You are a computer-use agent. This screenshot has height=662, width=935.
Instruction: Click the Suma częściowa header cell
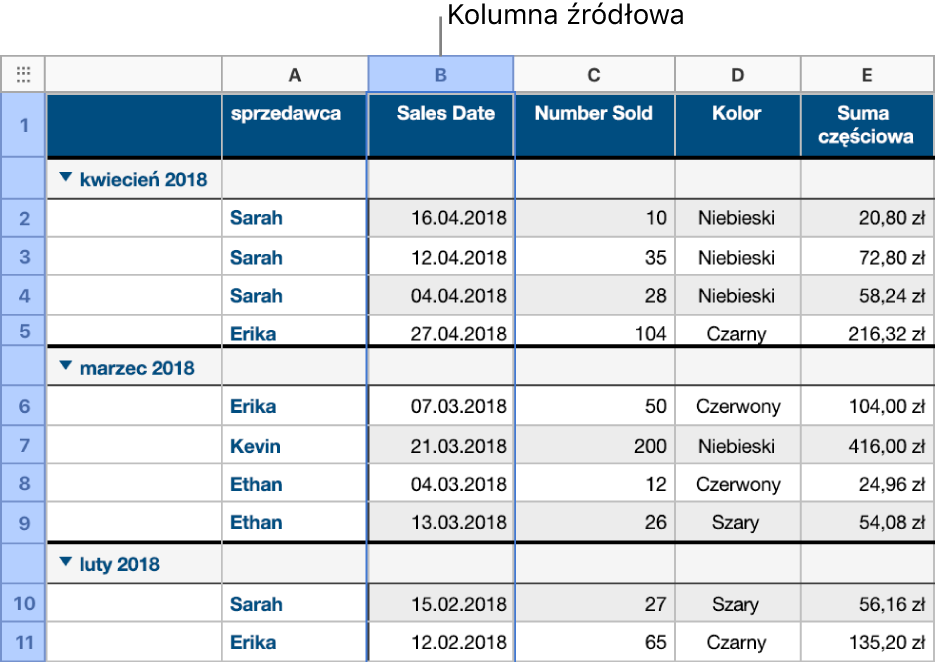(x=866, y=125)
